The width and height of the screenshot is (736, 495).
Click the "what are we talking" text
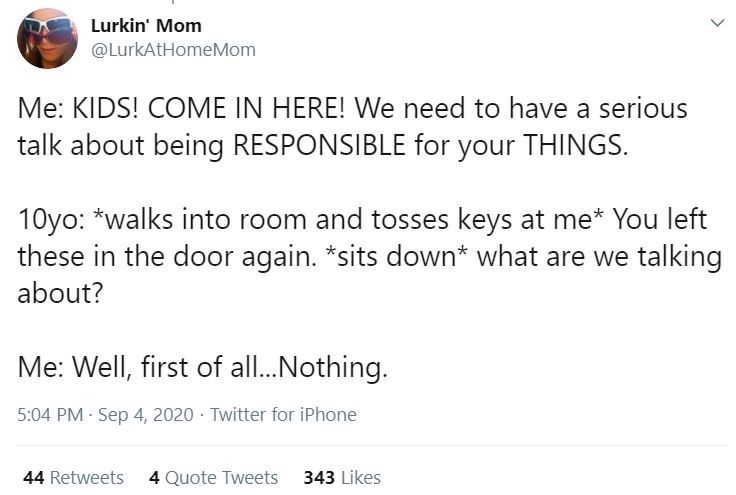tap(600, 257)
